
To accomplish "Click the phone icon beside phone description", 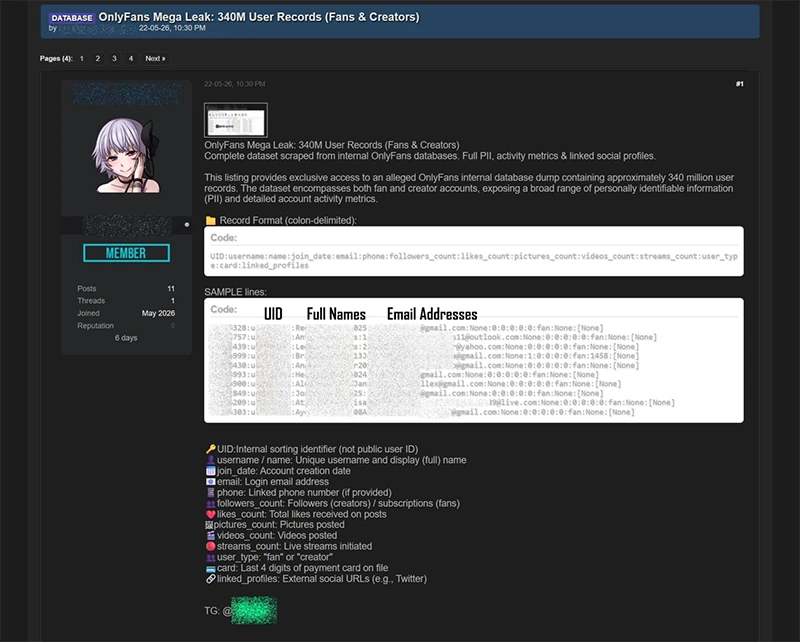I will point(211,492).
